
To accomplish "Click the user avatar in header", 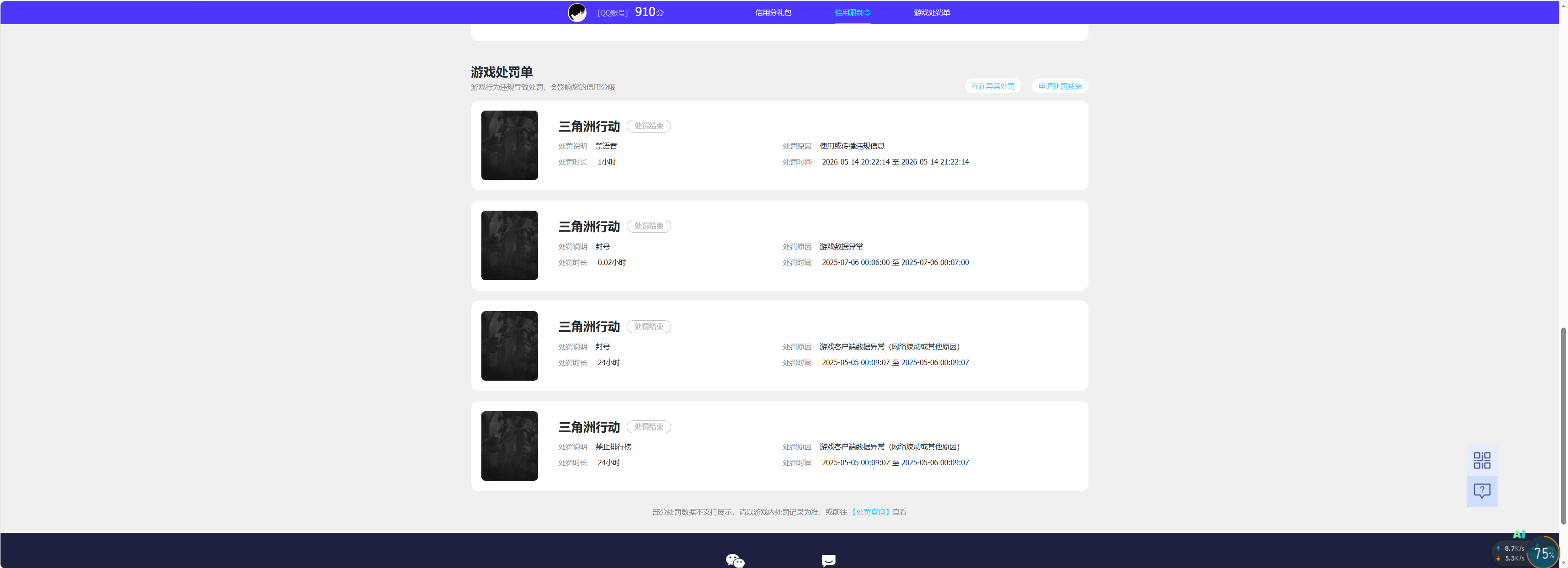I will (x=577, y=12).
